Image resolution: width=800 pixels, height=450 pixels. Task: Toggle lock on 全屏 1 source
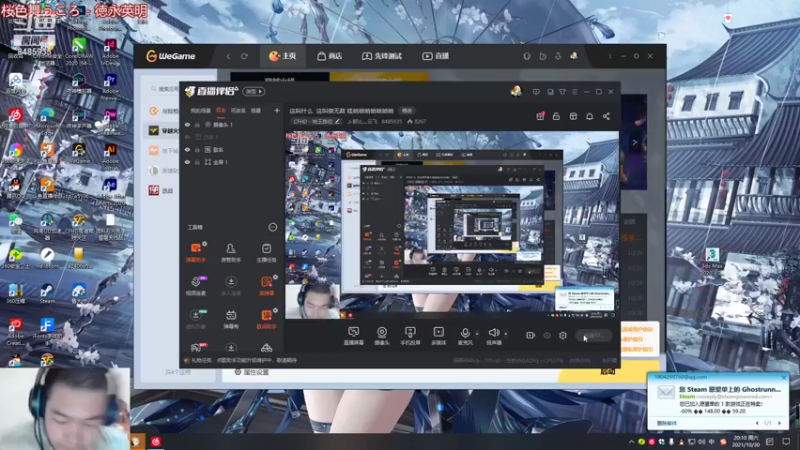coord(197,162)
